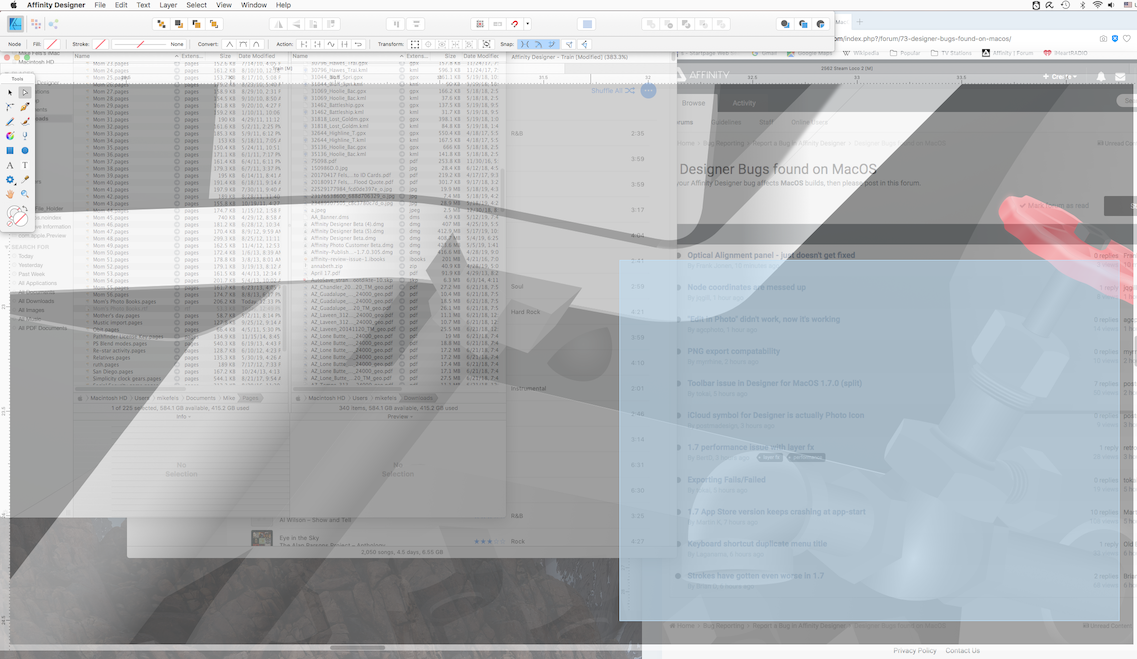
Task: Switch to the Designer persona icon
Action: click(15, 24)
